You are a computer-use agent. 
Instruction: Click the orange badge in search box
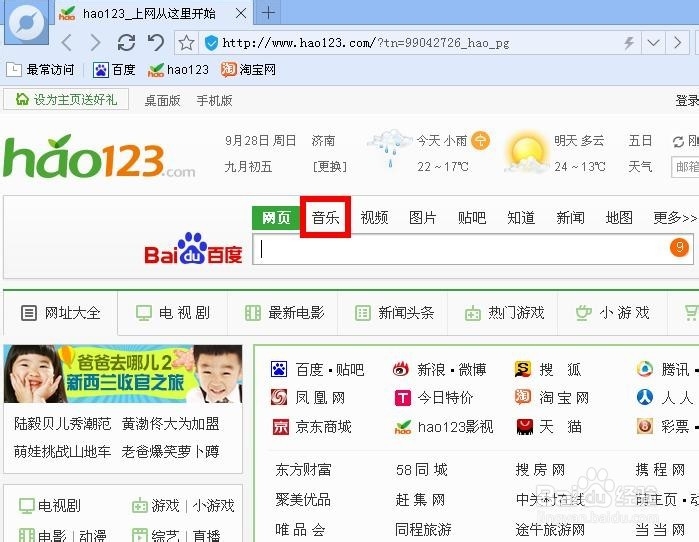click(x=679, y=247)
